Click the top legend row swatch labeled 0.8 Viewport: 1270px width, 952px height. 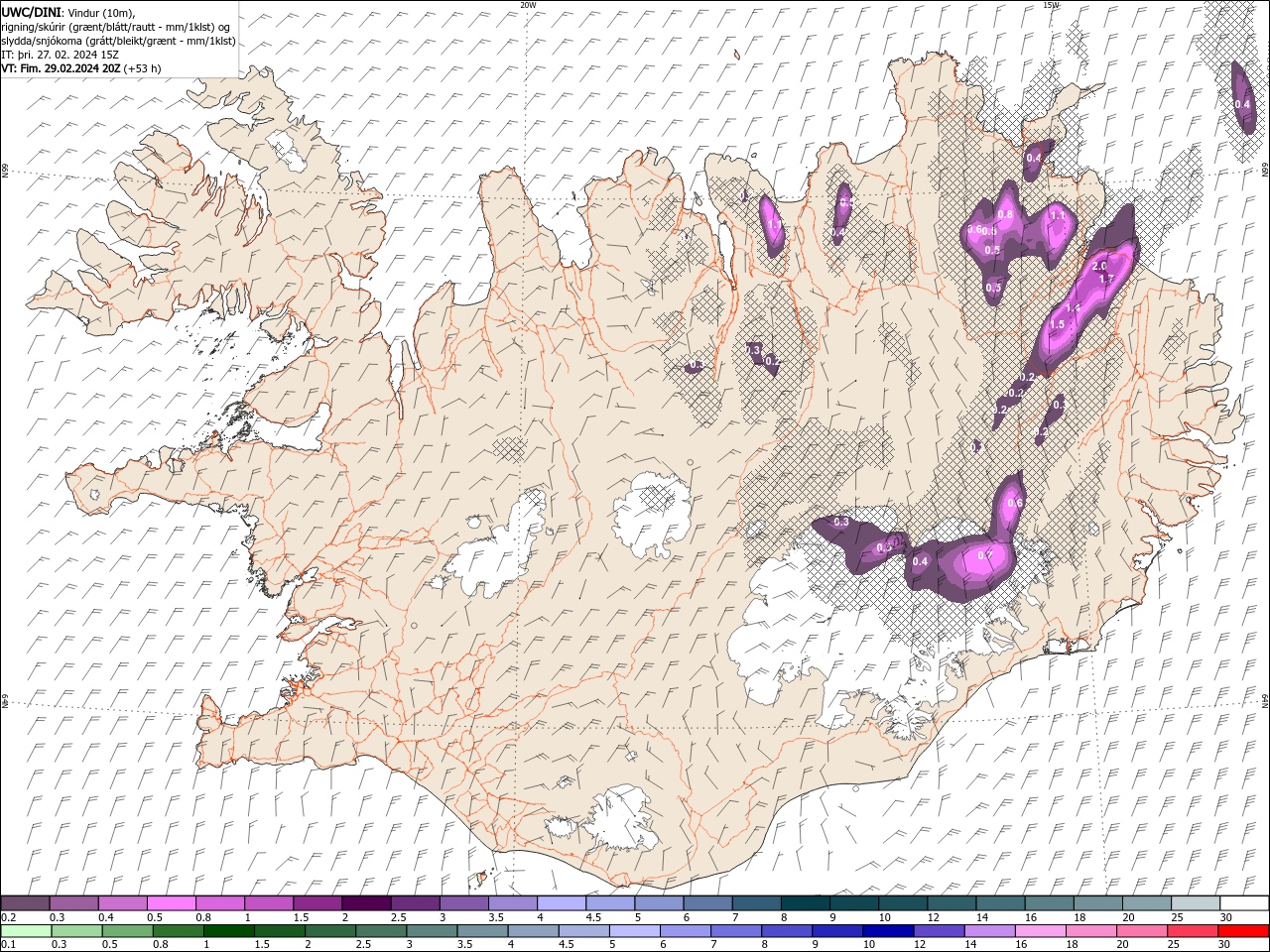pyautogui.click(x=219, y=903)
